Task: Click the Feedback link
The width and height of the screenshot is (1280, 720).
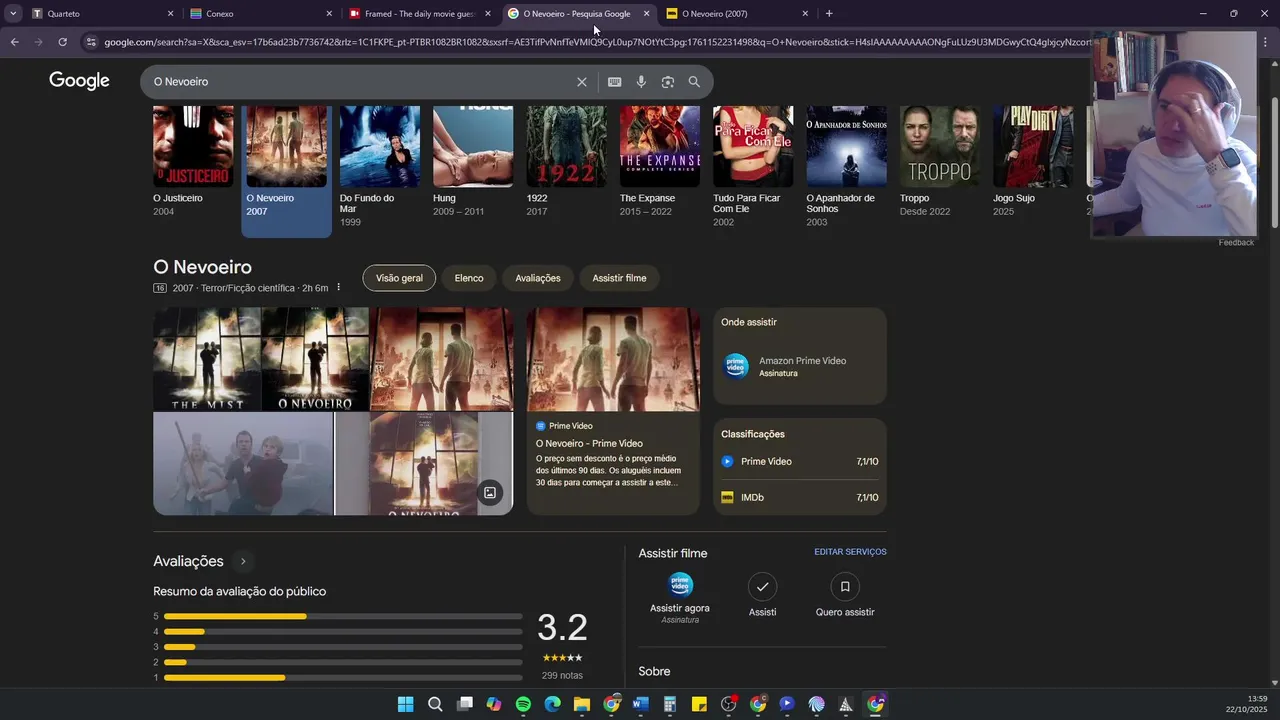Action: [1236, 243]
